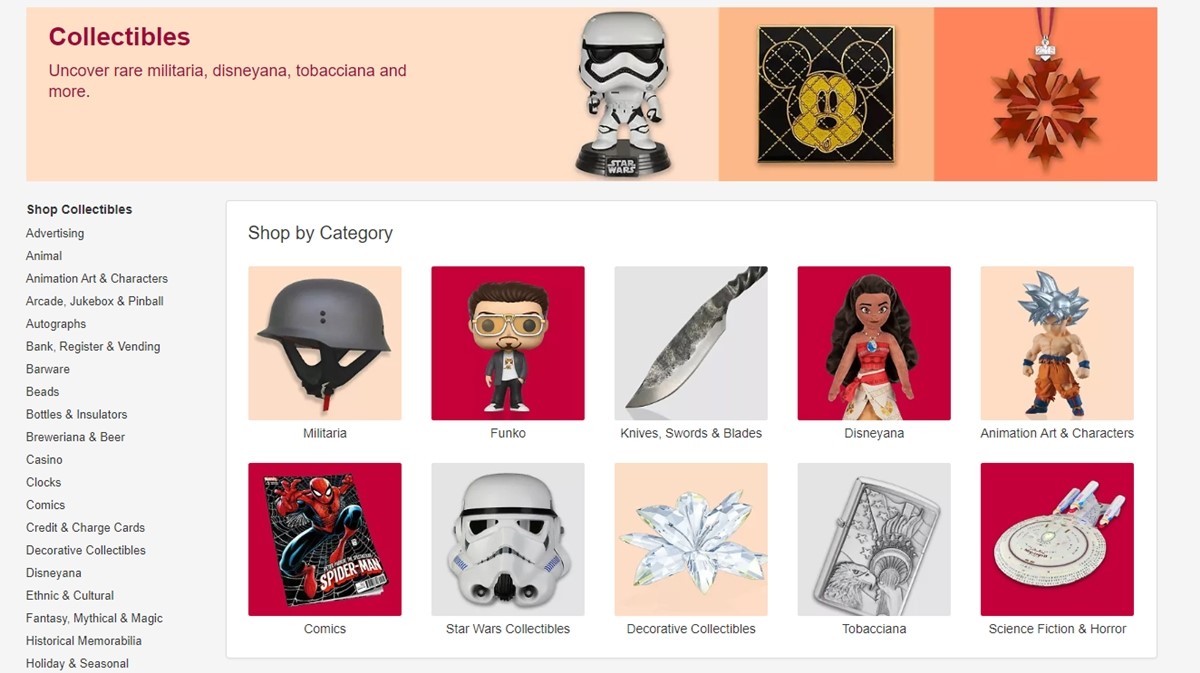The image size is (1200, 673).
Task: Choose Casino in the category list
Action: click(44, 460)
